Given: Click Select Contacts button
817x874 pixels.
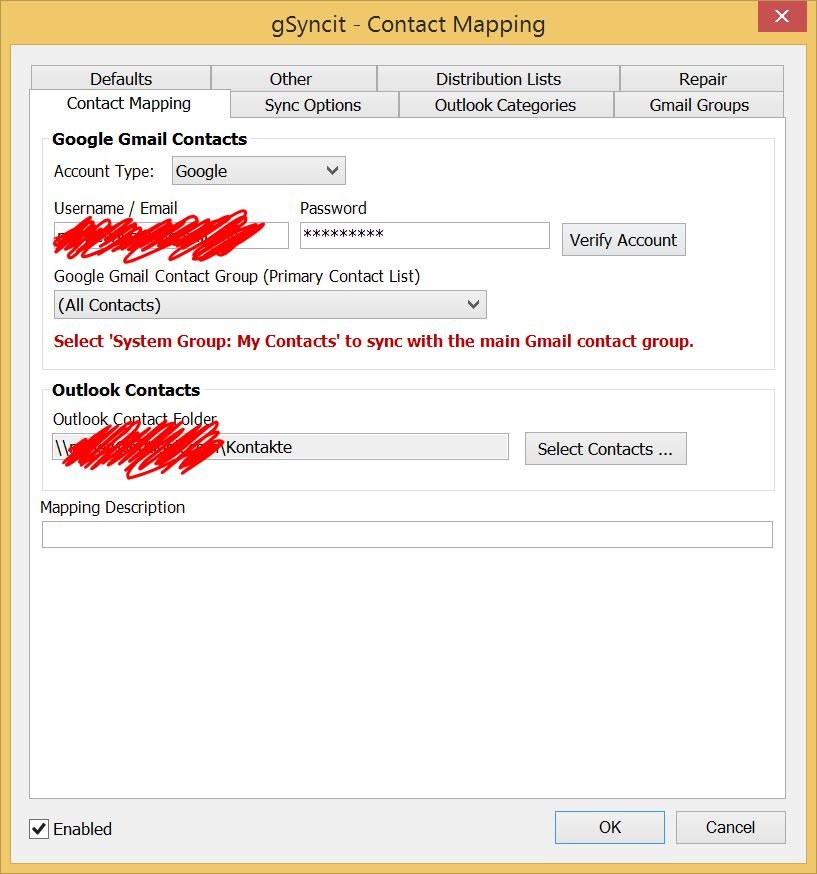Looking at the screenshot, I should [606, 449].
